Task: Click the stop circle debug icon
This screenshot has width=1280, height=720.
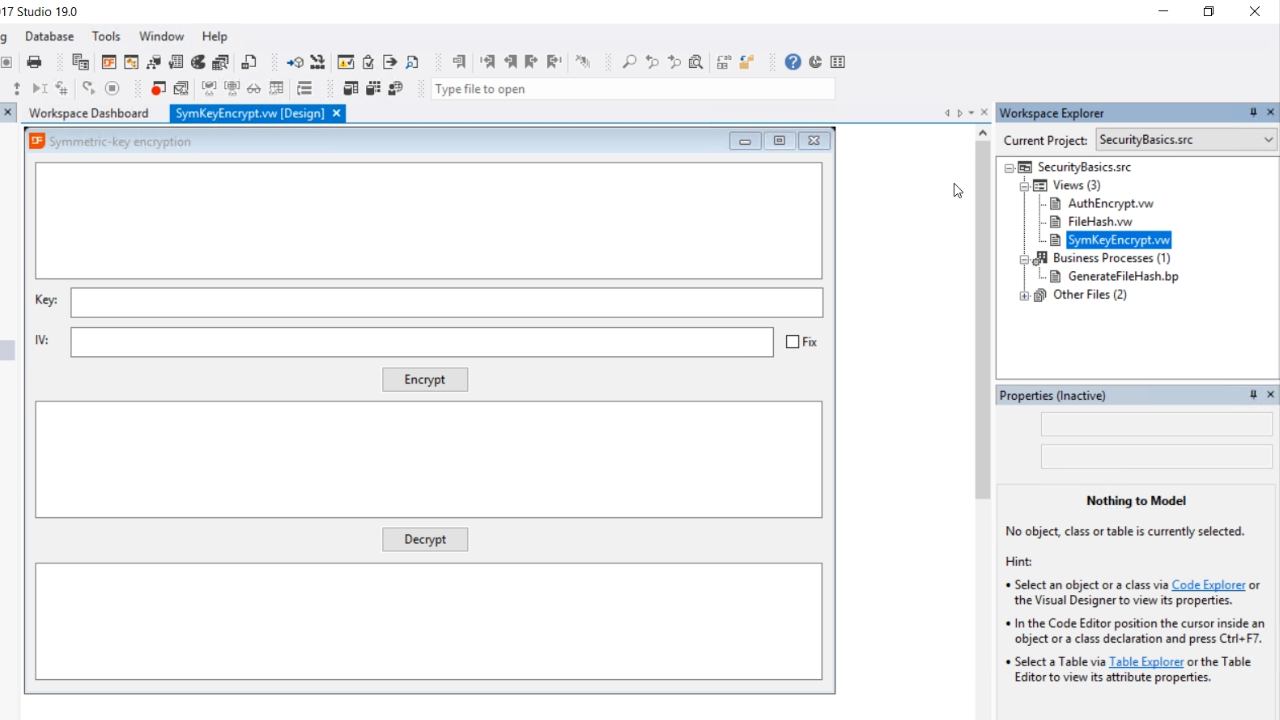Action: click(112, 89)
